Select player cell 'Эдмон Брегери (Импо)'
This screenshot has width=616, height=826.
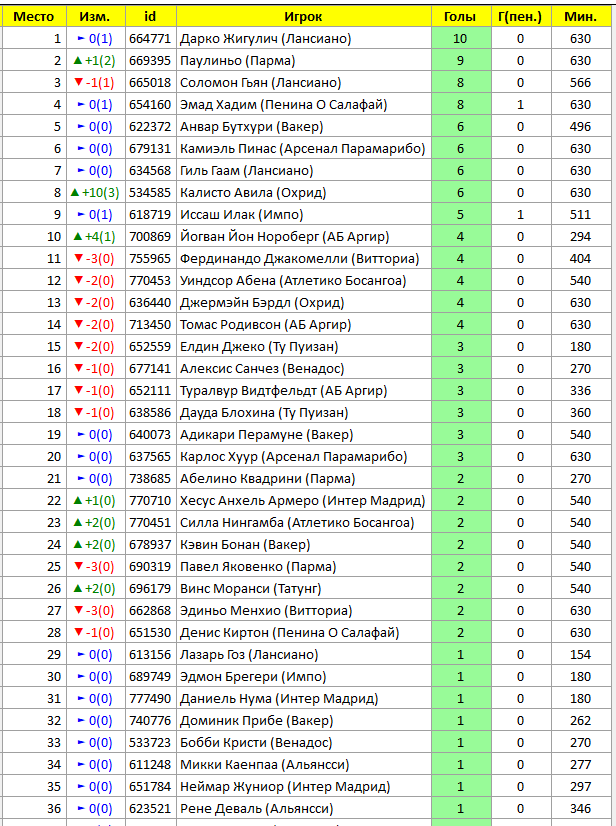click(x=304, y=676)
